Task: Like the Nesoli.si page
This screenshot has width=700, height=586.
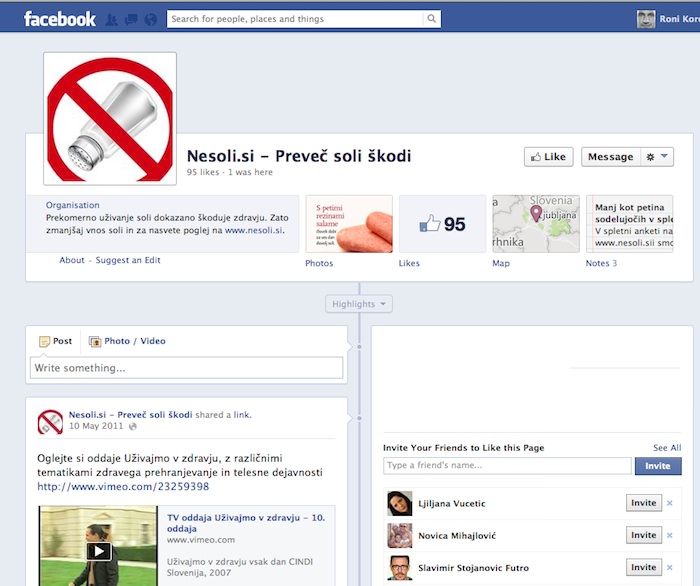Action: tap(549, 157)
